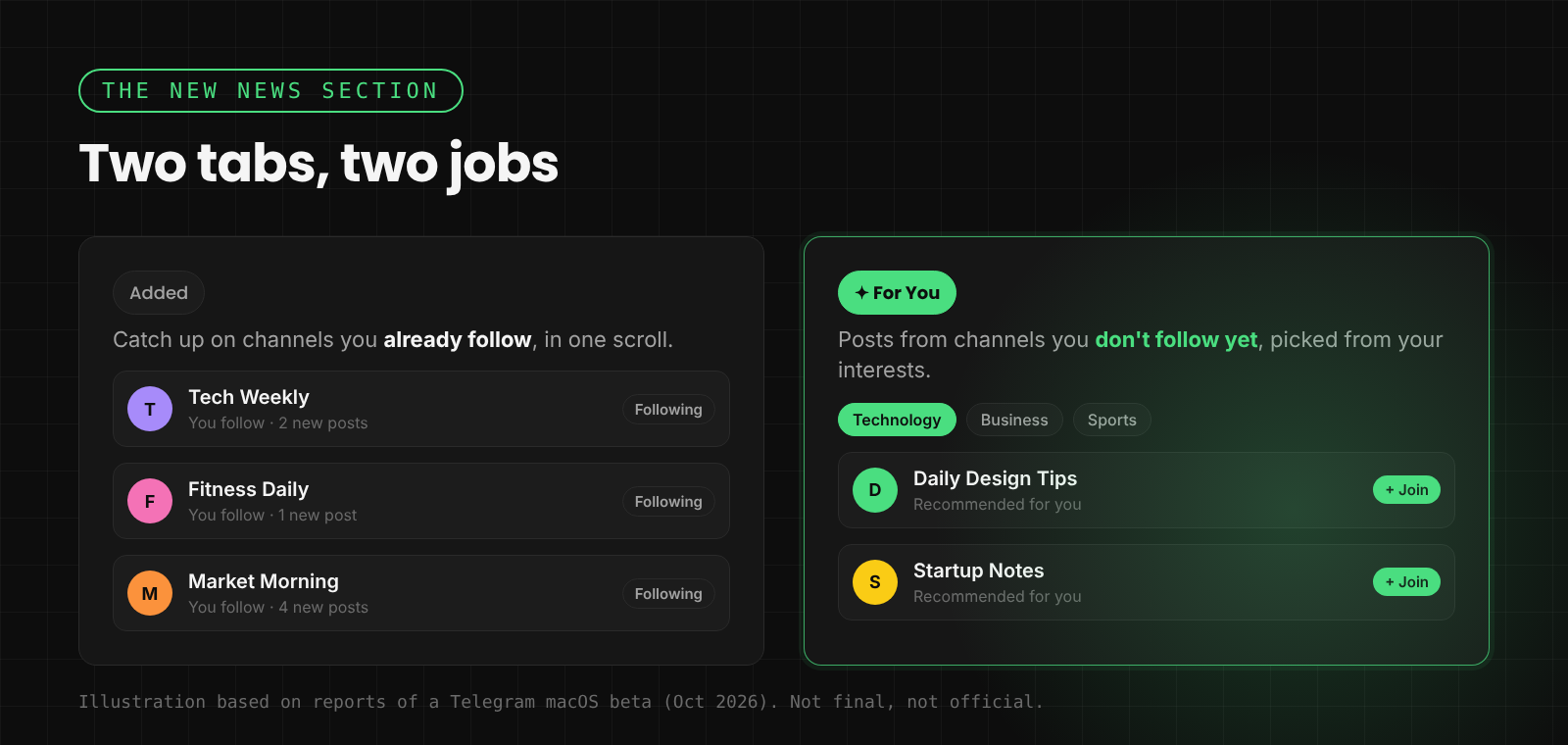This screenshot has width=1568, height=745.
Task: Toggle Following for Tech Weekly
Action: (668, 410)
